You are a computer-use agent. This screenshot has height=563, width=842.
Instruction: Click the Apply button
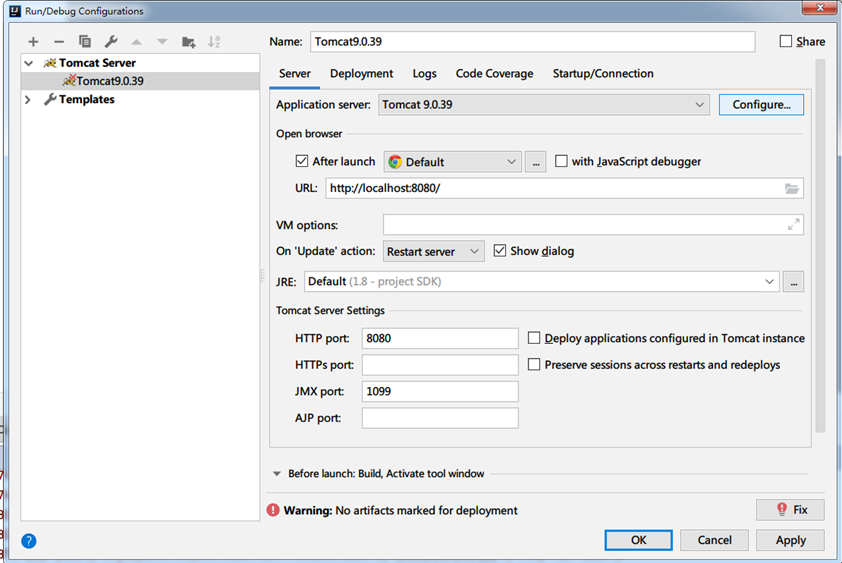coord(790,540)
